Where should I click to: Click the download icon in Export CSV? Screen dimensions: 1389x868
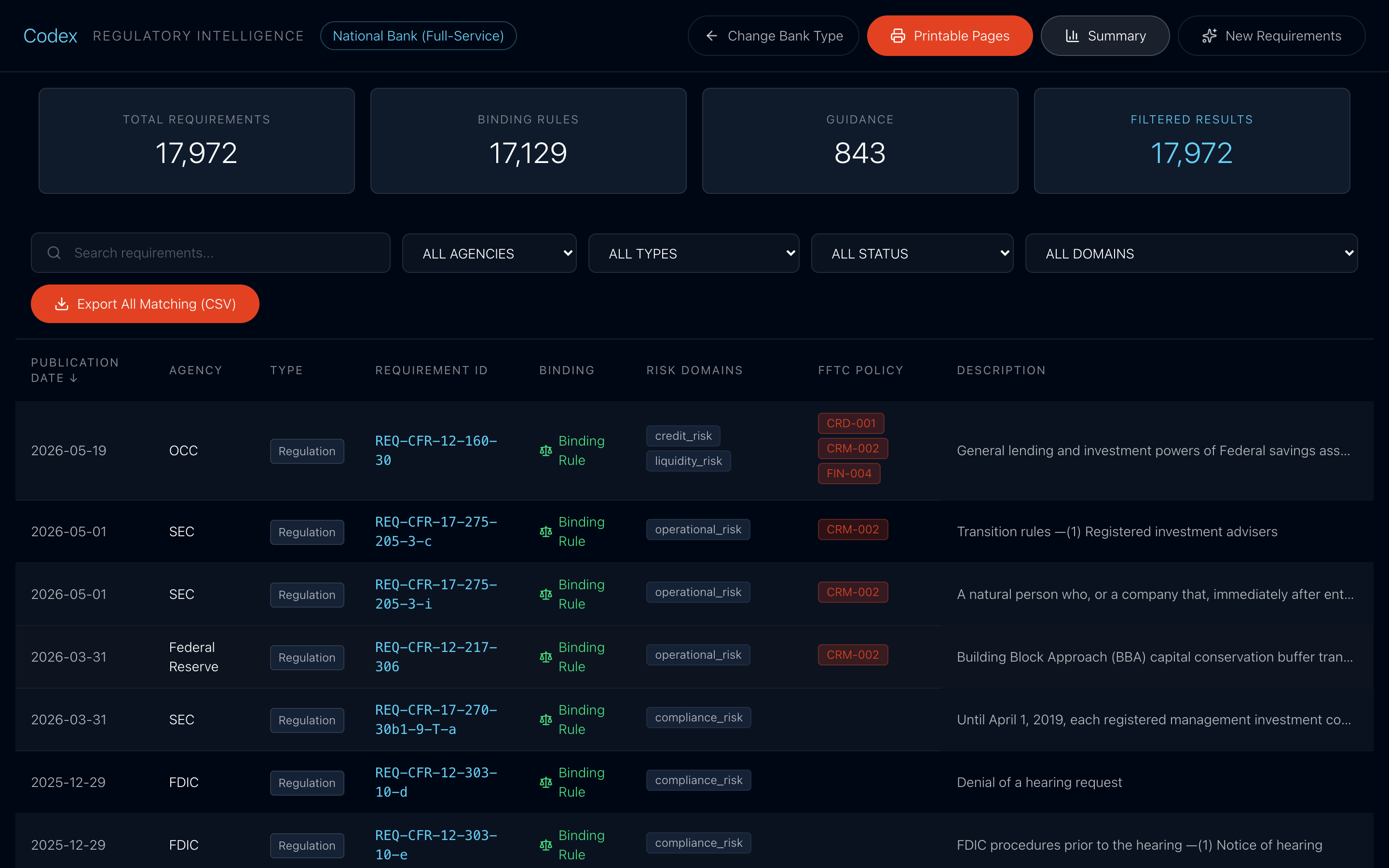click(61, 304)
